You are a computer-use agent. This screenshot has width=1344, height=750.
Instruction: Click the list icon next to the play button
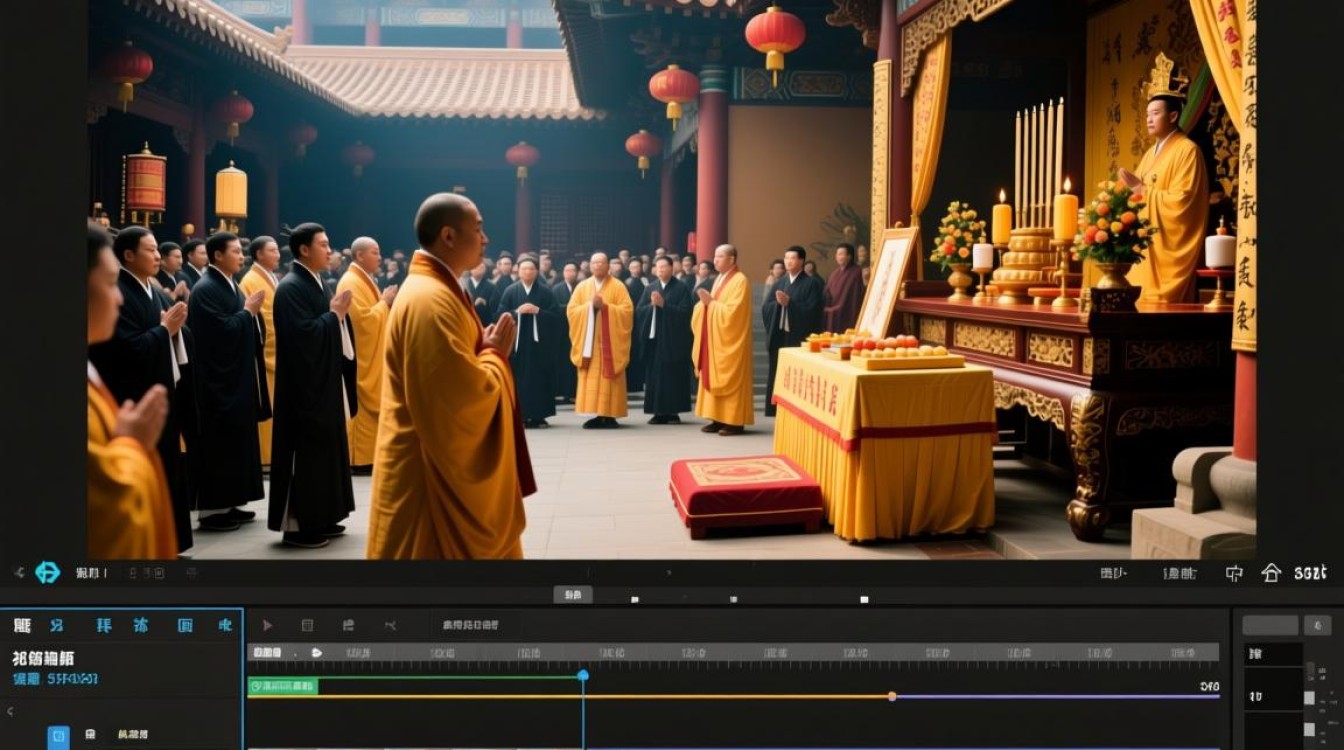click(x=307, y=625)
